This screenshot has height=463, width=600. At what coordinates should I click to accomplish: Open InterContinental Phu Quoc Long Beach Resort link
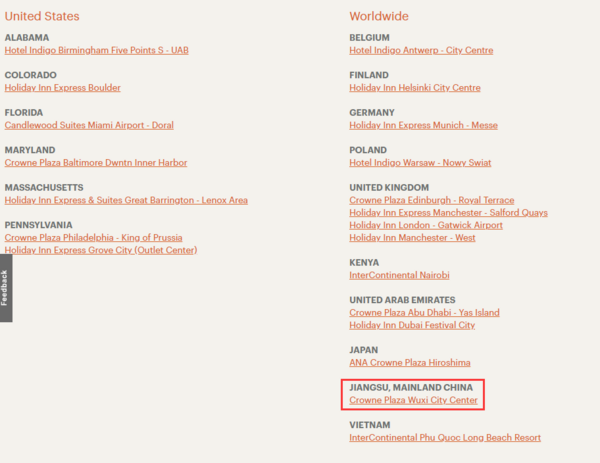(x=445, y=437)
